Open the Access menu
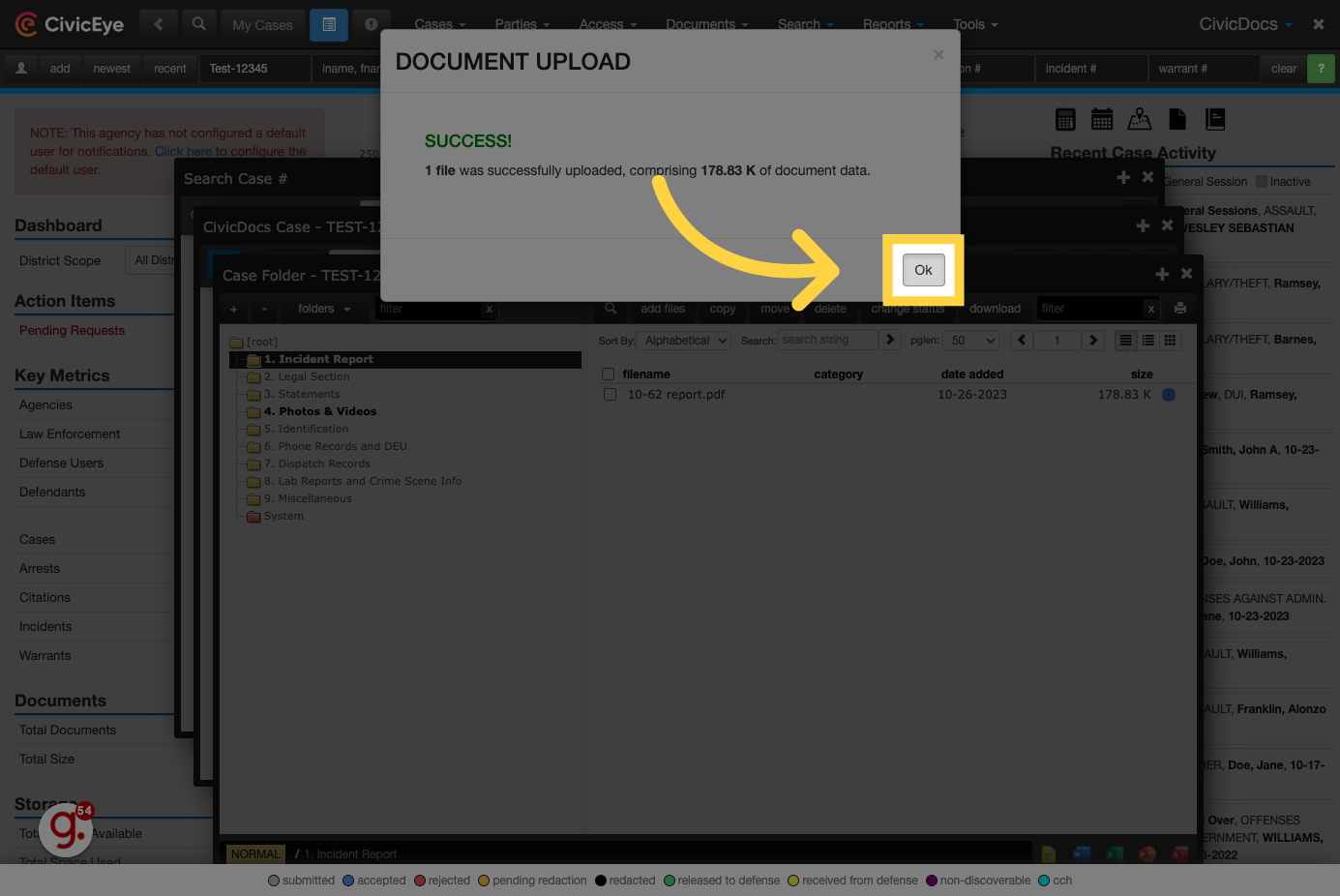Viewport: 1340px width, 896px height. pos(608,24)
